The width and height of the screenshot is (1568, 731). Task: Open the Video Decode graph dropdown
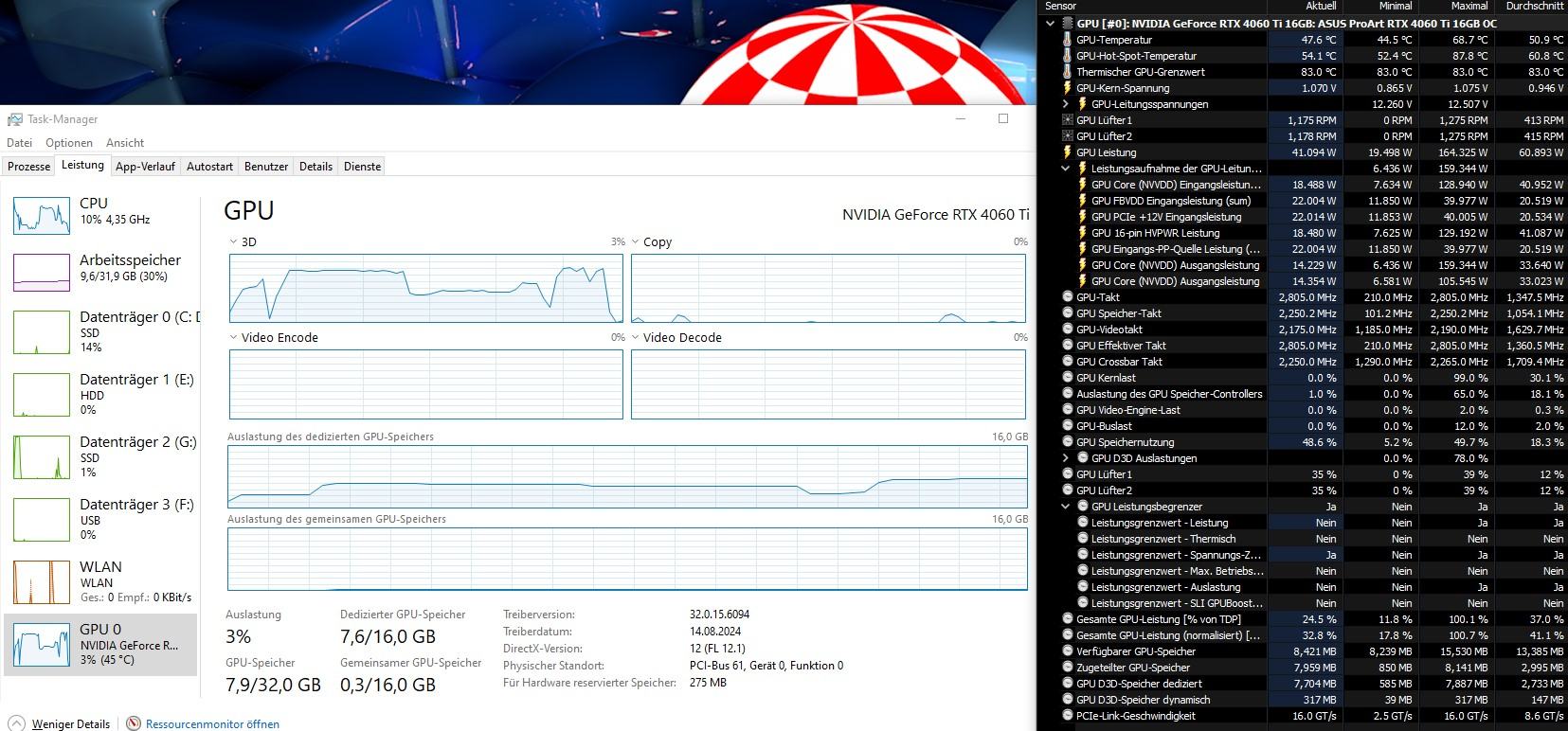pyautogui.click(x=637, y=338)
